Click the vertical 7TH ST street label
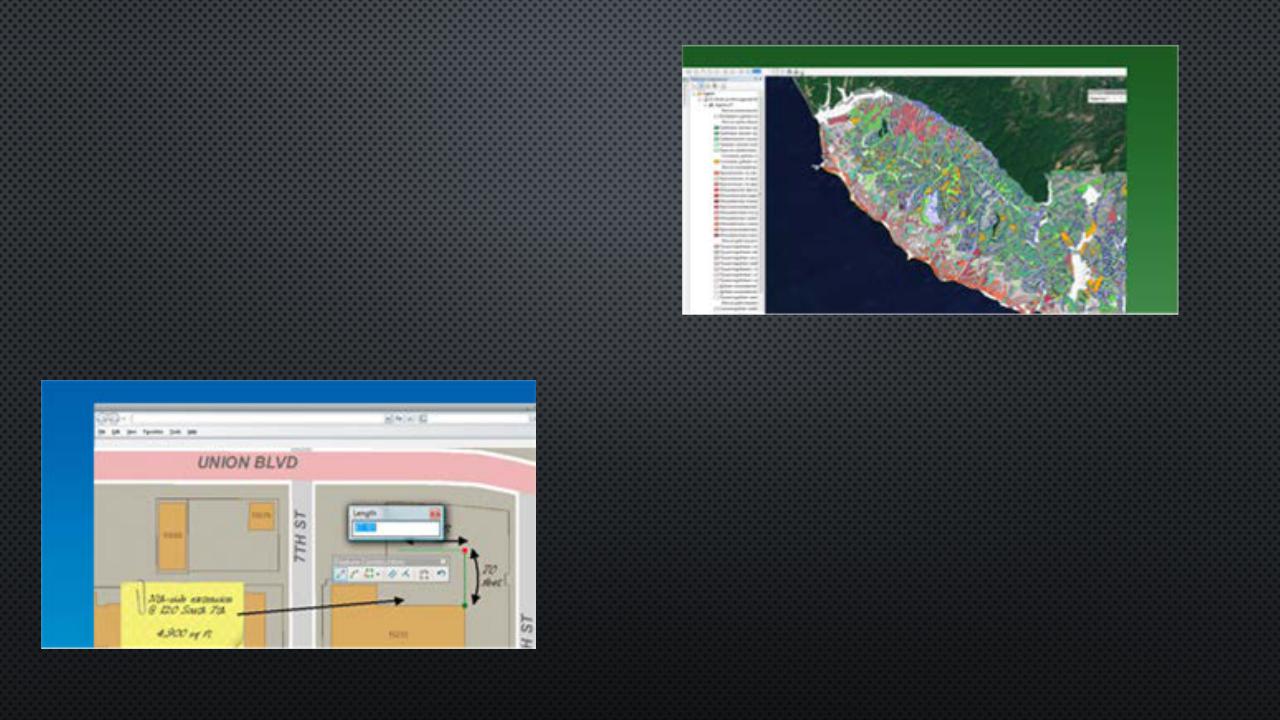The height and width of the screenshot is (720, 1280). click(303, 538)
